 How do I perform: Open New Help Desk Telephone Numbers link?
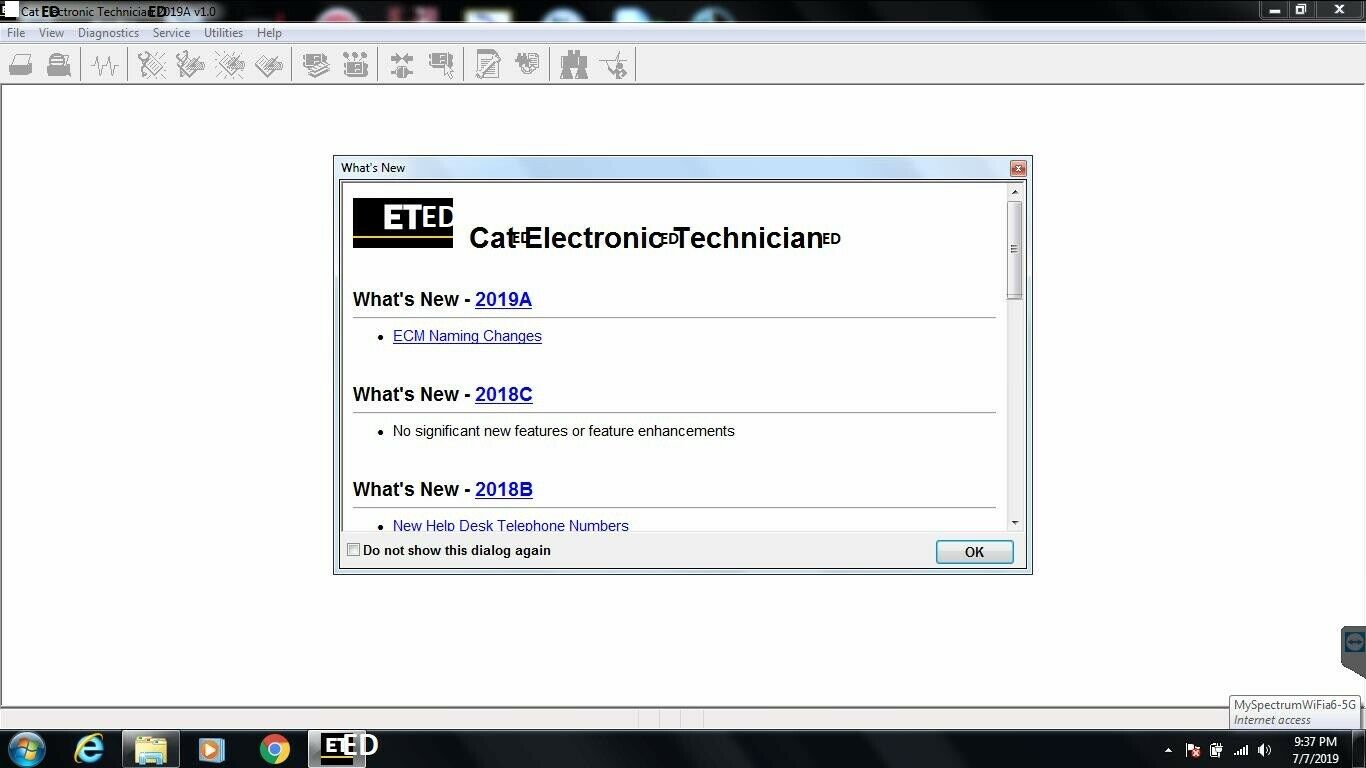pos(511,525)
